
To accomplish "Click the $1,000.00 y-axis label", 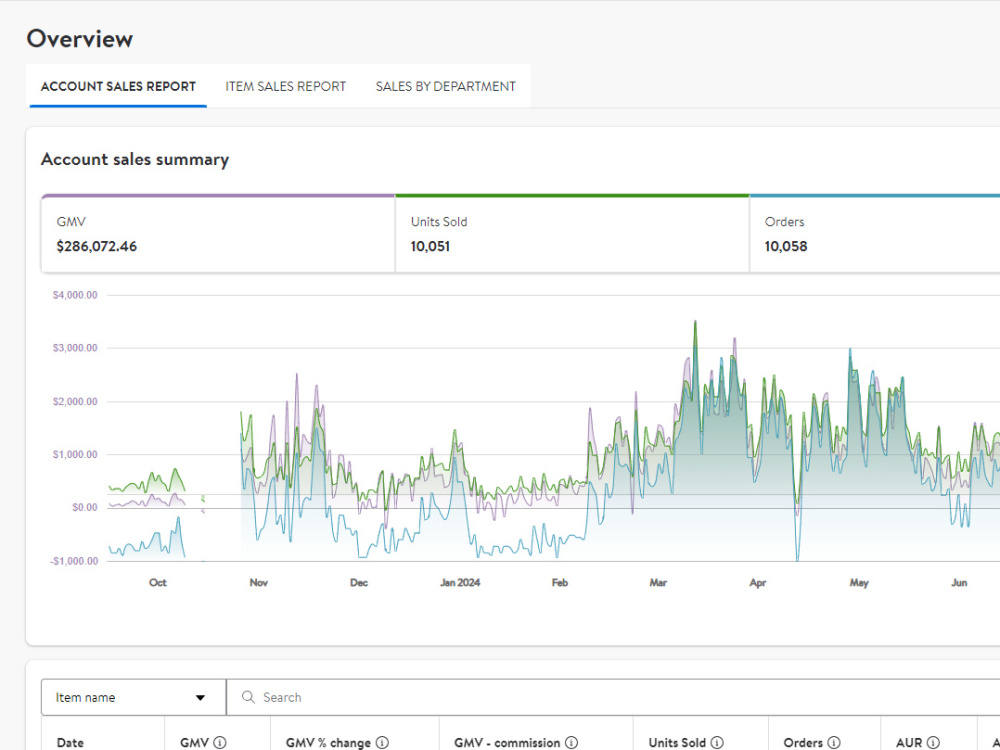I will (x=75, y=454).
